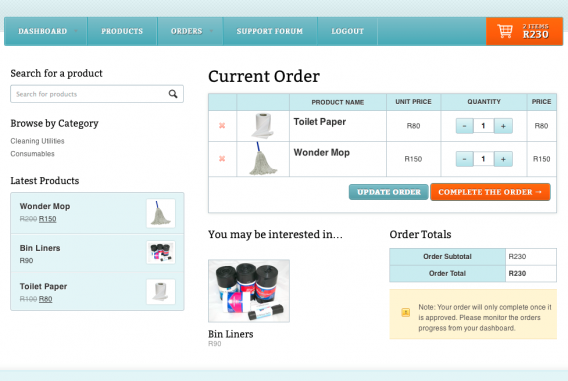568x381 pixels.
Task: Click the Product Name column header
Action: (338, 102)
